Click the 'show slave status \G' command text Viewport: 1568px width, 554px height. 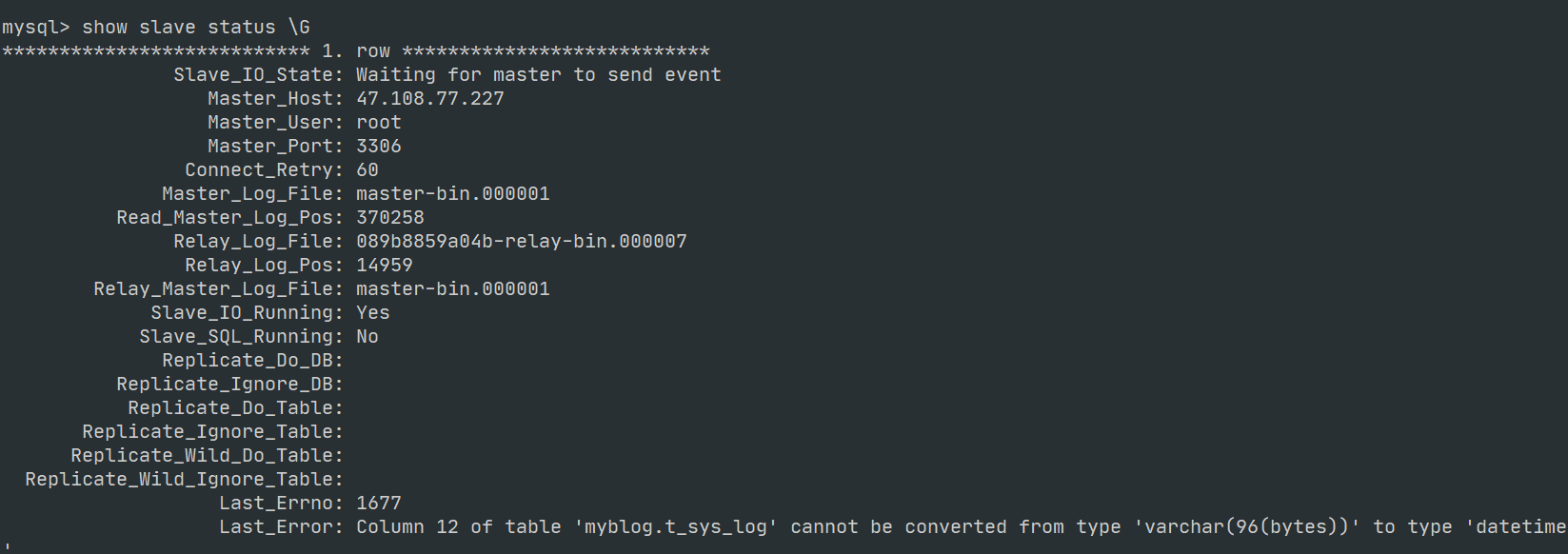pyautogui.click(x=196, y=28)
